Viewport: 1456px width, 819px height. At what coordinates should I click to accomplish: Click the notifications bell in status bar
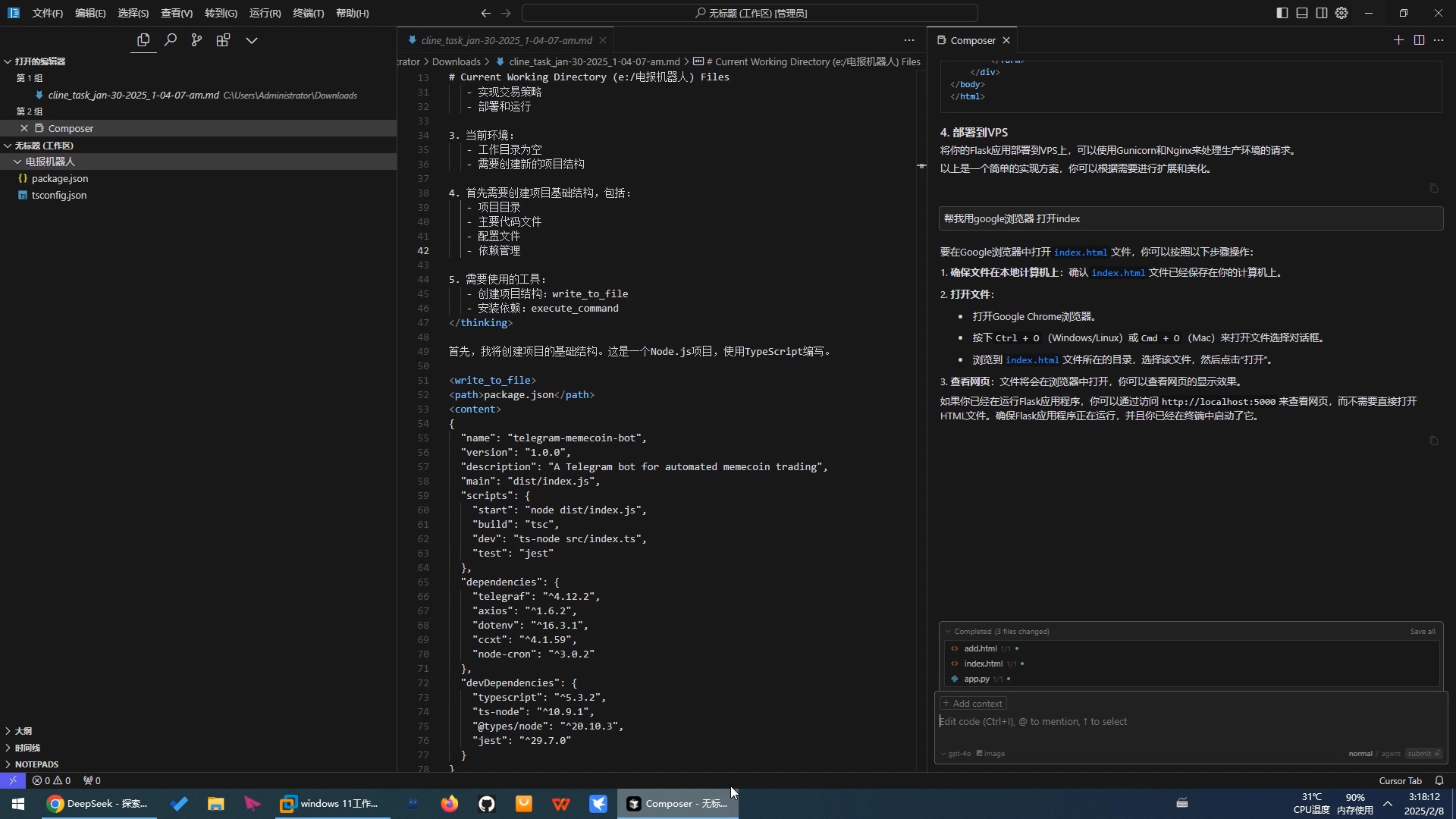pyautogui.click(x=1439, y=780)
